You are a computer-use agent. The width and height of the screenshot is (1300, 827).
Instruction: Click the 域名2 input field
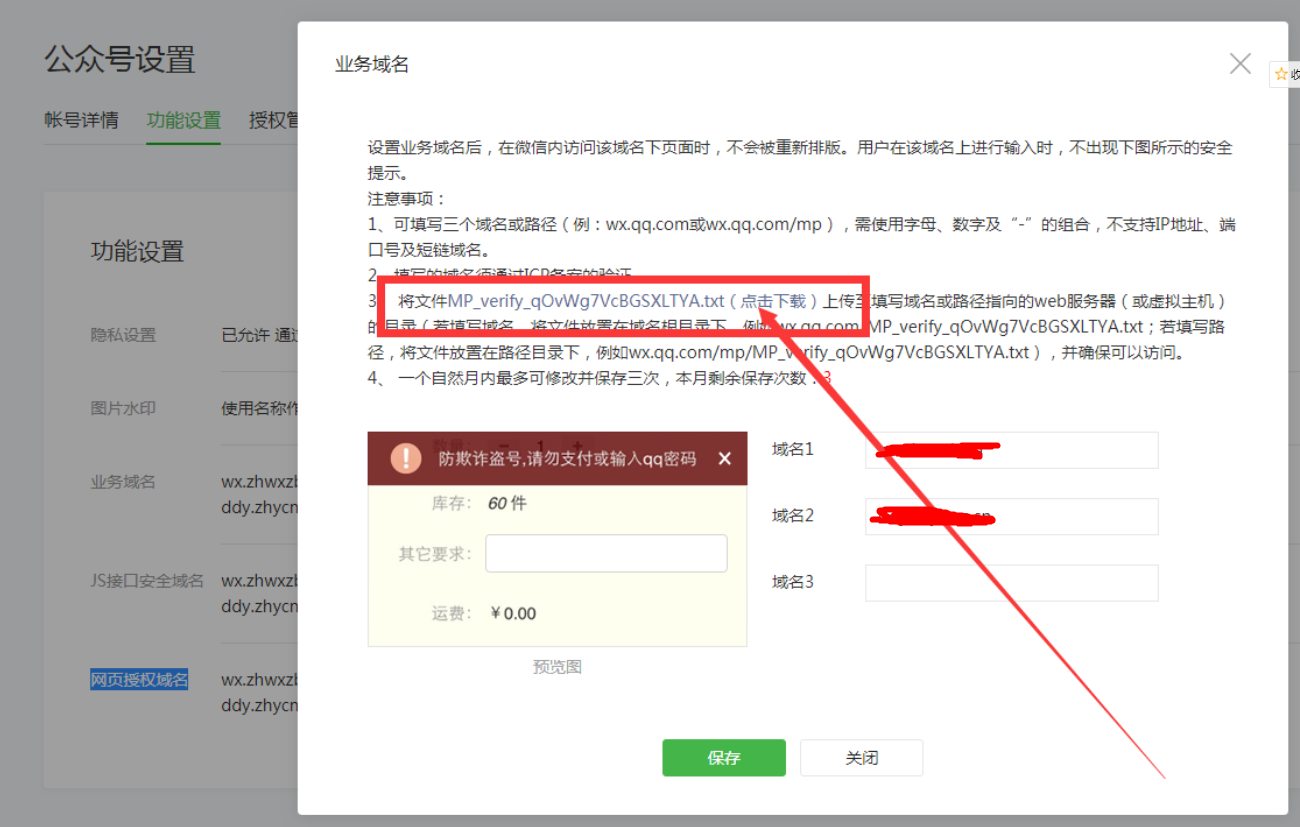click(1011, 517)
